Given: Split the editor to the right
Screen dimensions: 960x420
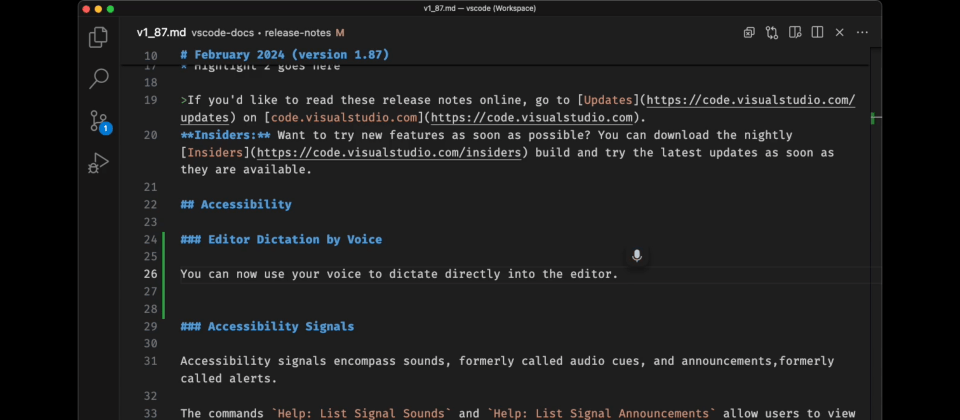Looking at the screenshot, I should pyautogui.click(x=817, y=32).
